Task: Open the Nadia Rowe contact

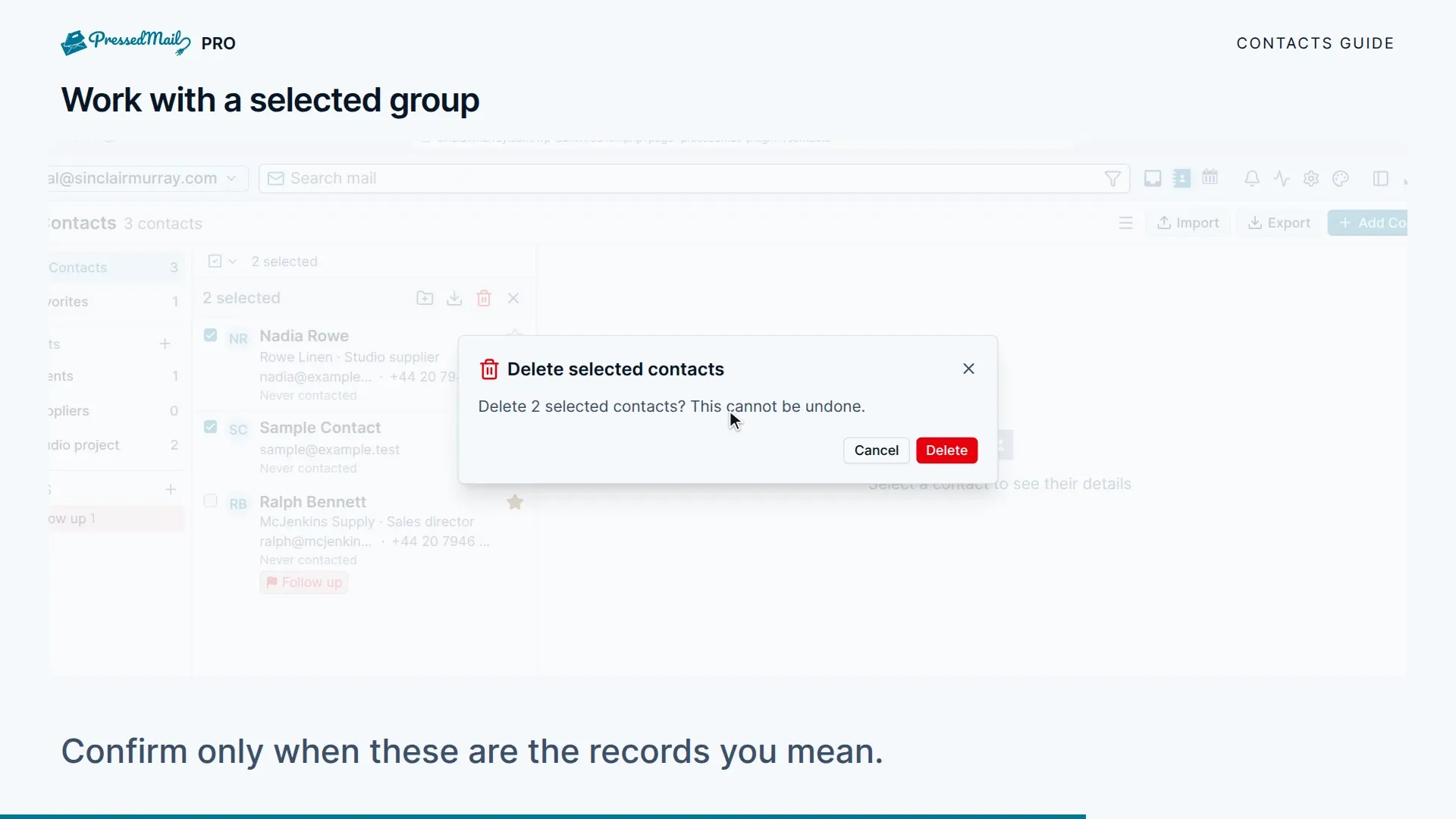Action: coord(326,364)
